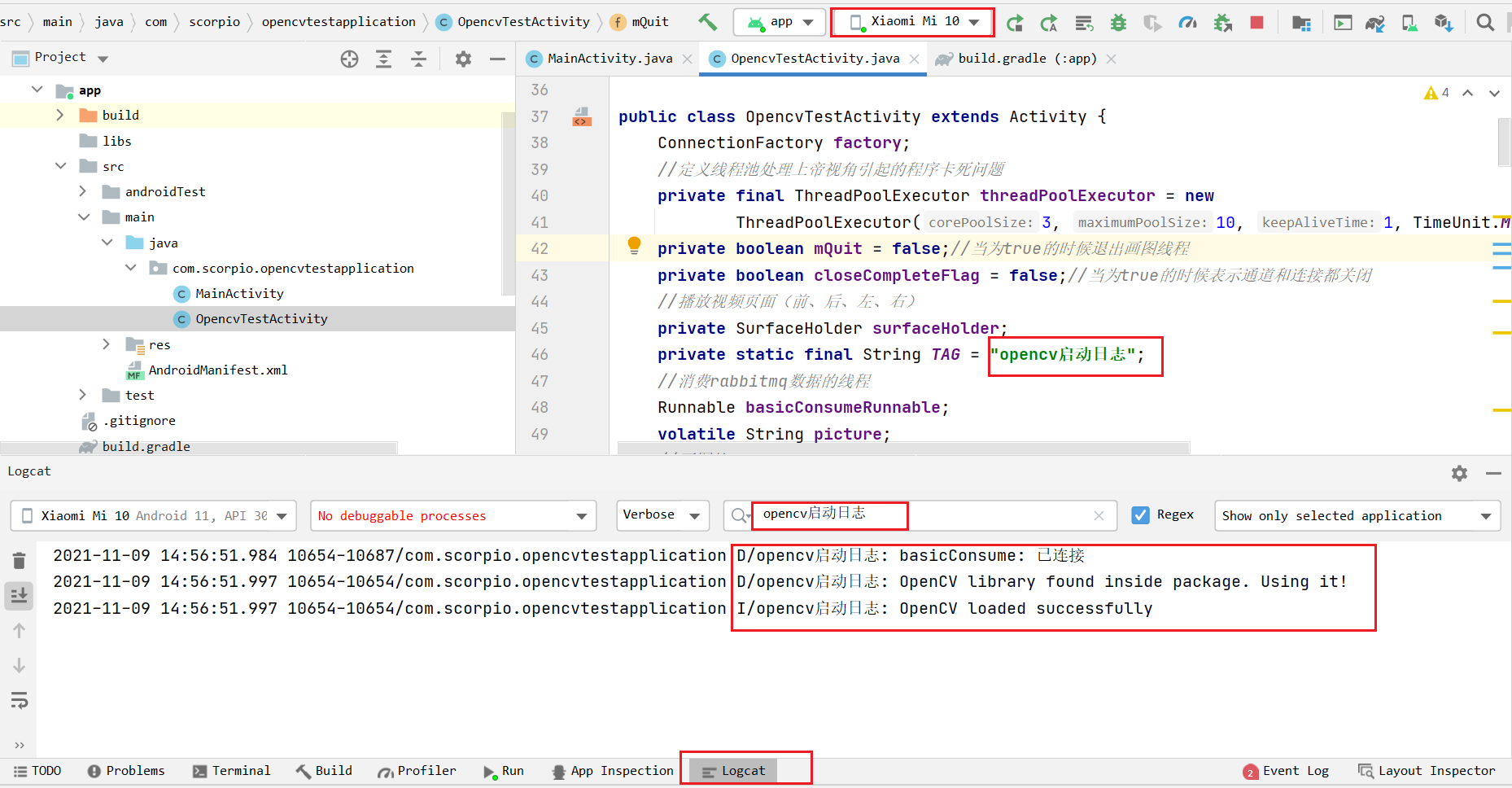Open the Terminal tool window tab
The width and height of the screenshot is (1512, 788).
[x=231, y=771]
